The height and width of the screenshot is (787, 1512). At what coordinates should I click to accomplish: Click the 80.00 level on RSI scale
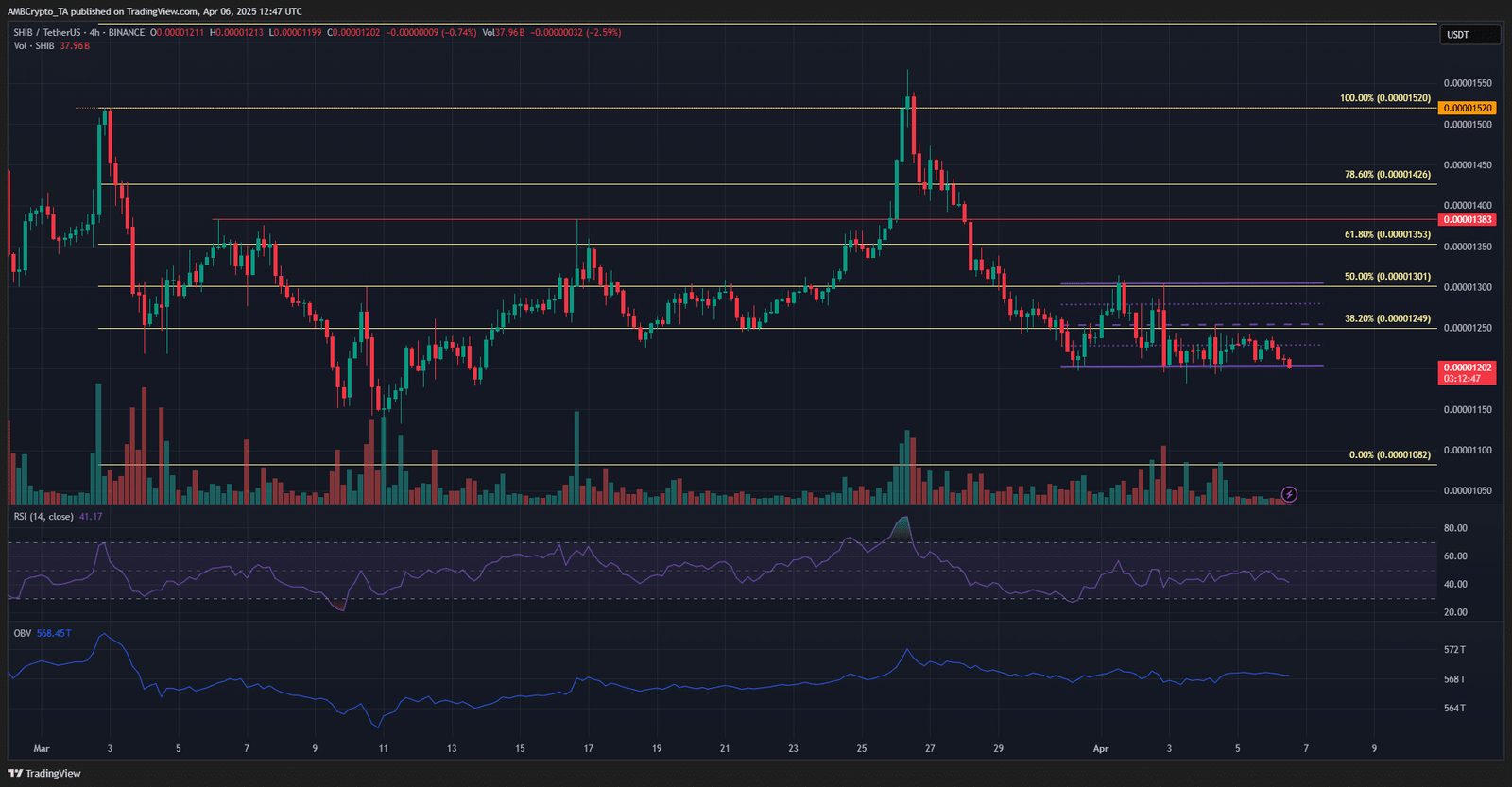coord(1455,528)
